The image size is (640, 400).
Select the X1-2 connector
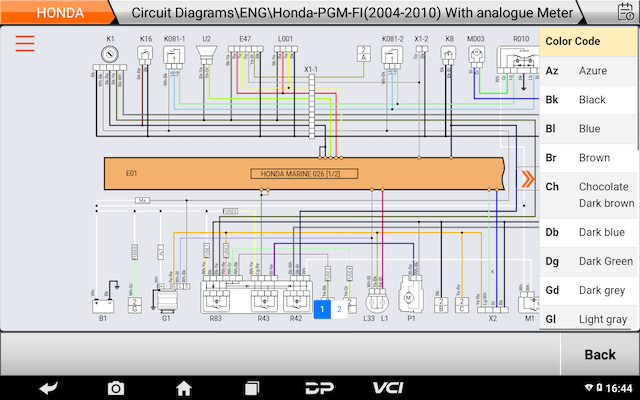coord(422,49)
